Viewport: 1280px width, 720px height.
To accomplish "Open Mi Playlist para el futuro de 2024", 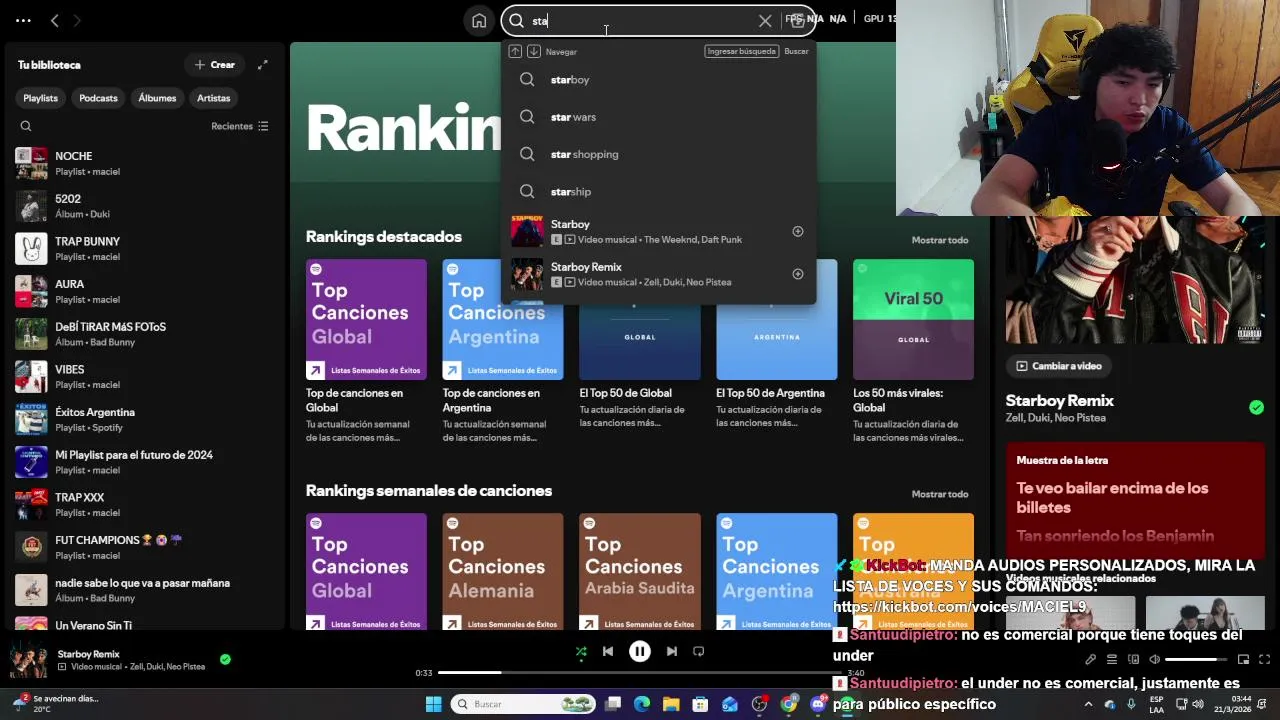I will click(145, 462).
